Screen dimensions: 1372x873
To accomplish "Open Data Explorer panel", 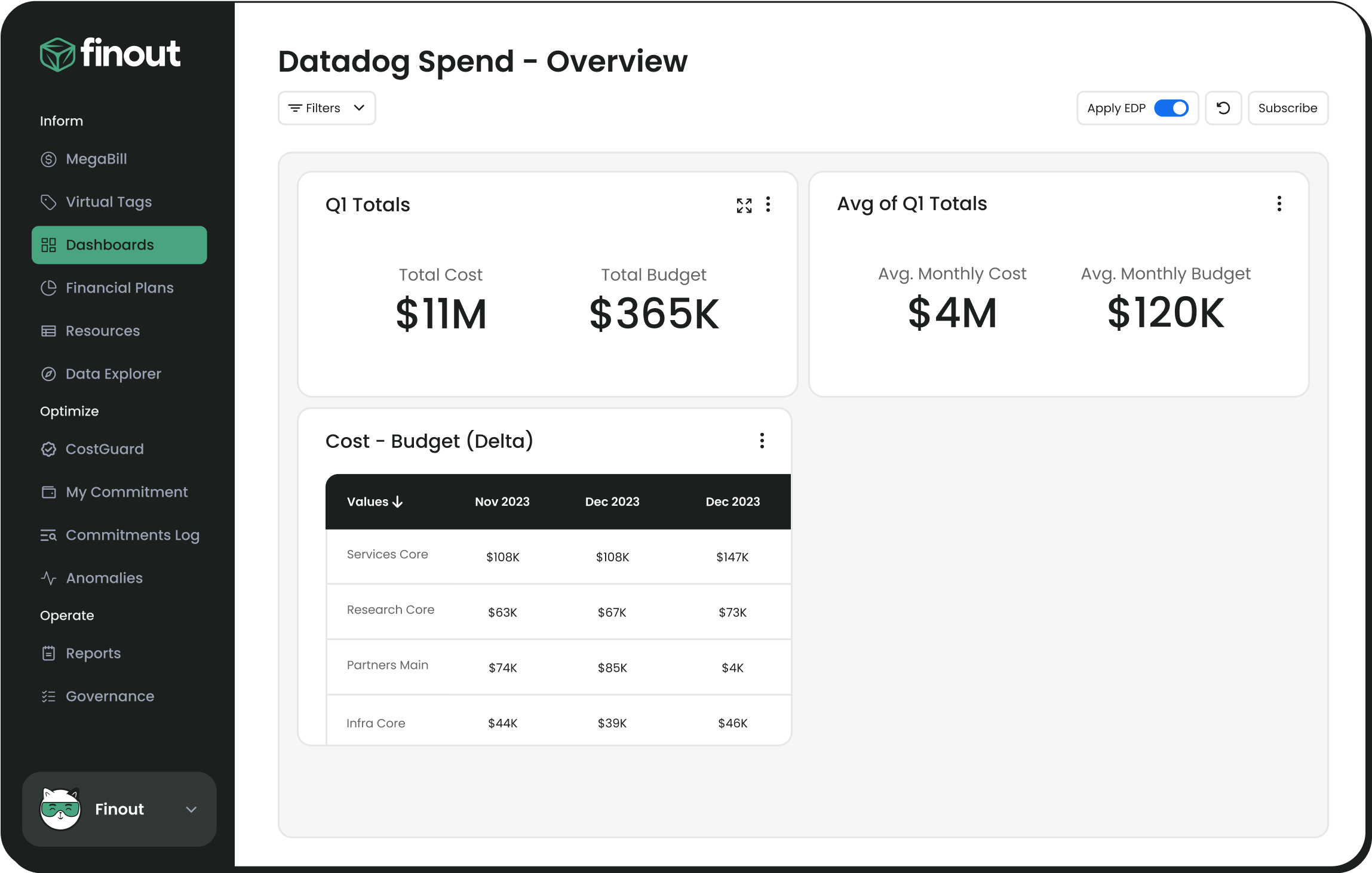I will point(113,374).
